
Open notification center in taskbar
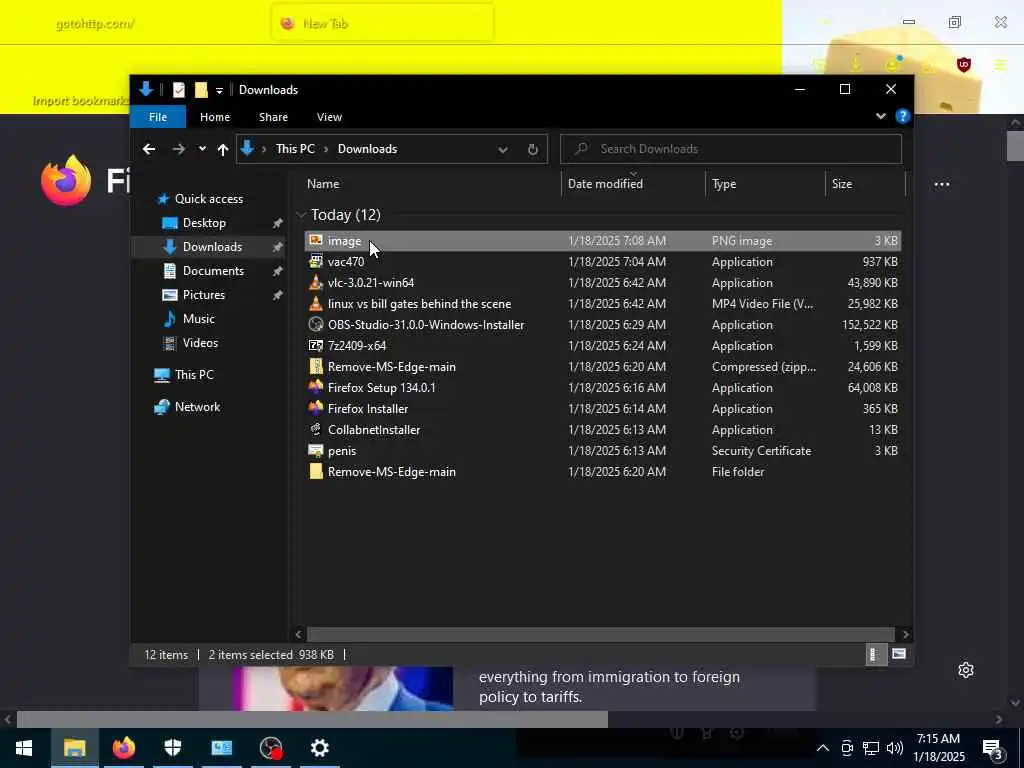click(x=993, y=748)
